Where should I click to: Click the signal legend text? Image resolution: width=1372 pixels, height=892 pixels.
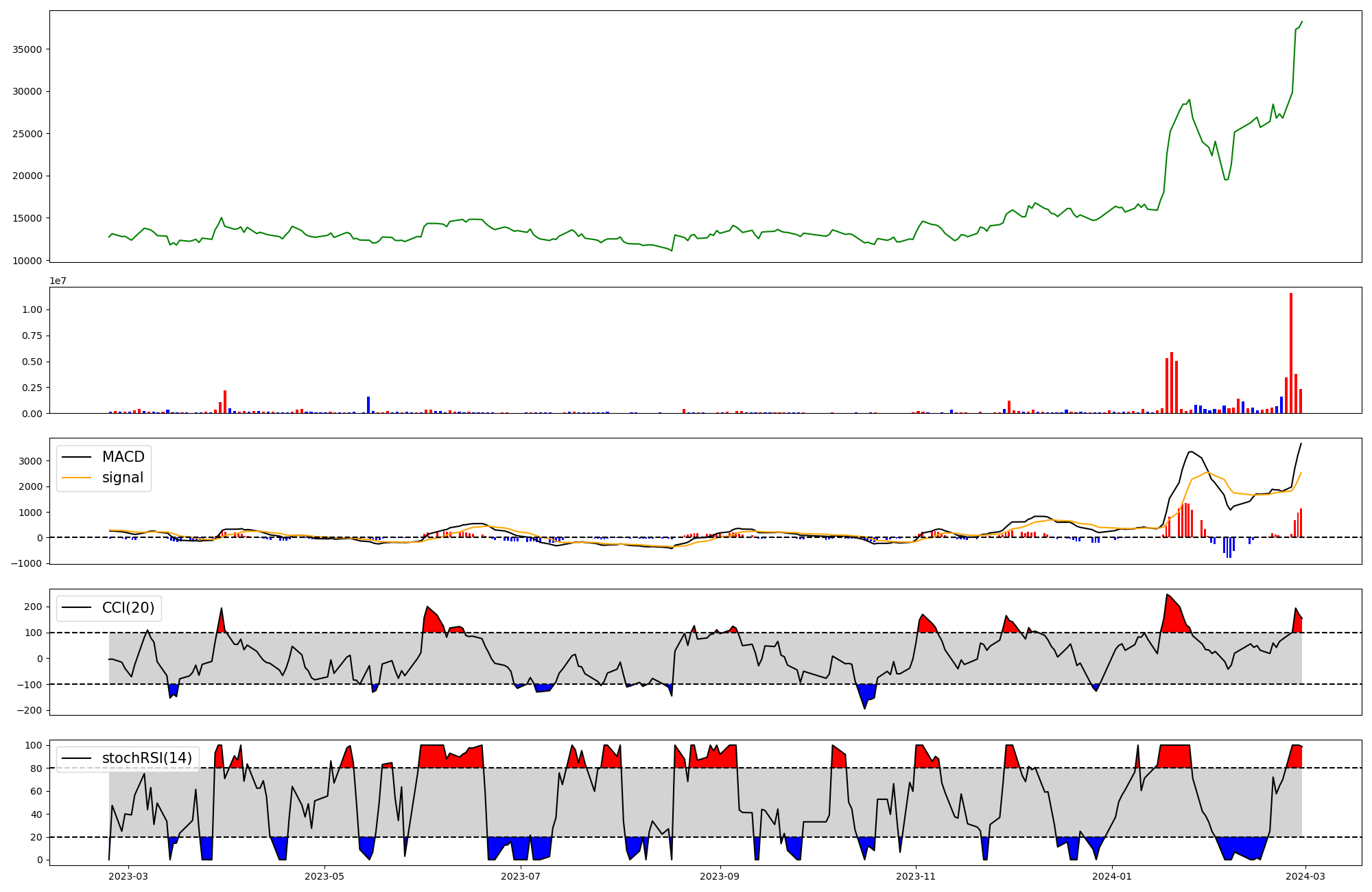tap(122, 478)
